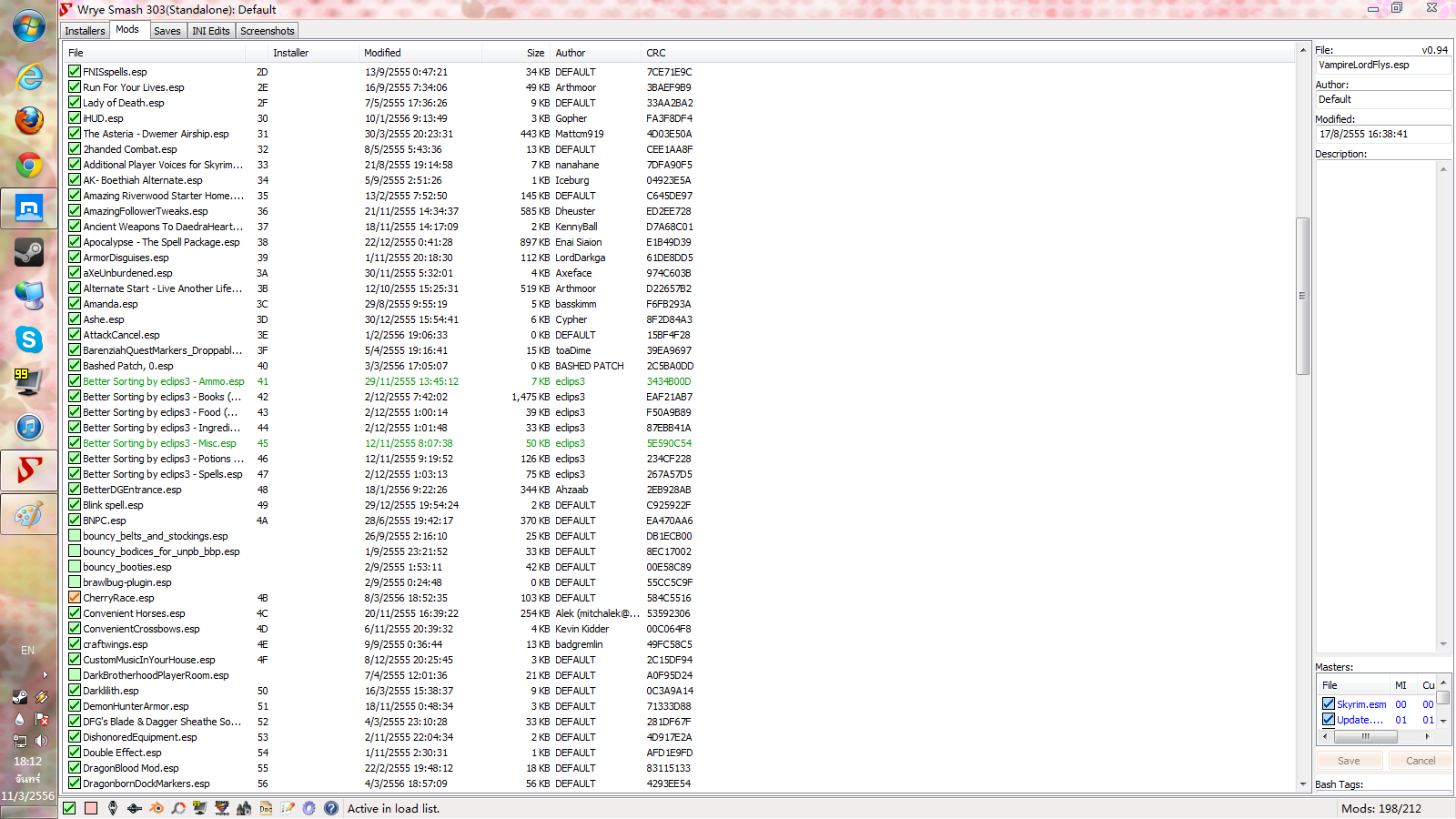Click the volume speaker tray icon
The image size is (1456, 819).
41,741
